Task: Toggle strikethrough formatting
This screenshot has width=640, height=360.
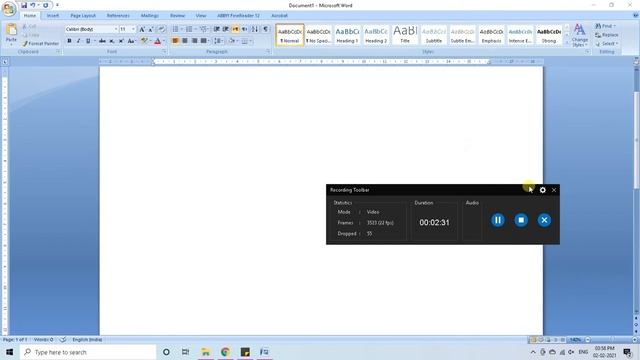Action: tap(102, 41)
